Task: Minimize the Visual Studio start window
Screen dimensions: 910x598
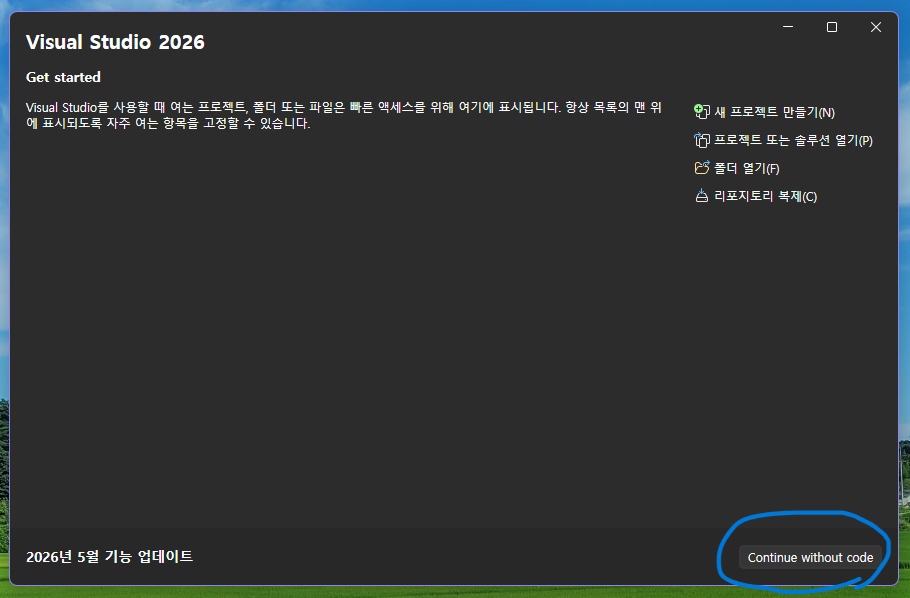Action: pos(788,27)
